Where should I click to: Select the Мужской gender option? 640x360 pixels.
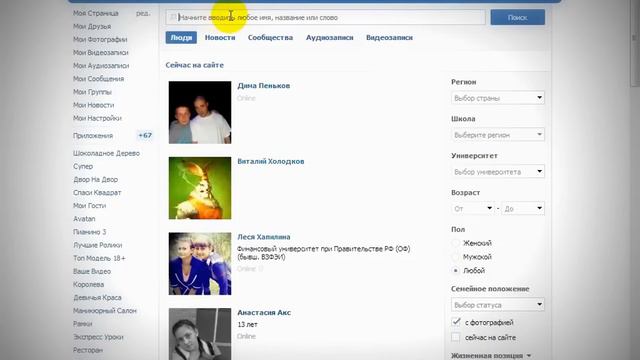pyautogui.click(x=473, y=257)
